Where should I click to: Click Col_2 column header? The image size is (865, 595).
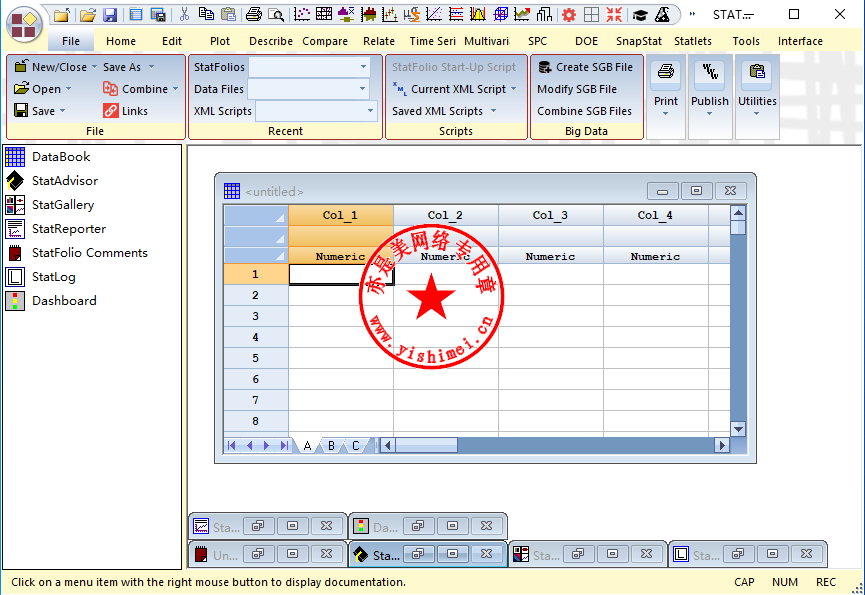(x=446, y=215)
